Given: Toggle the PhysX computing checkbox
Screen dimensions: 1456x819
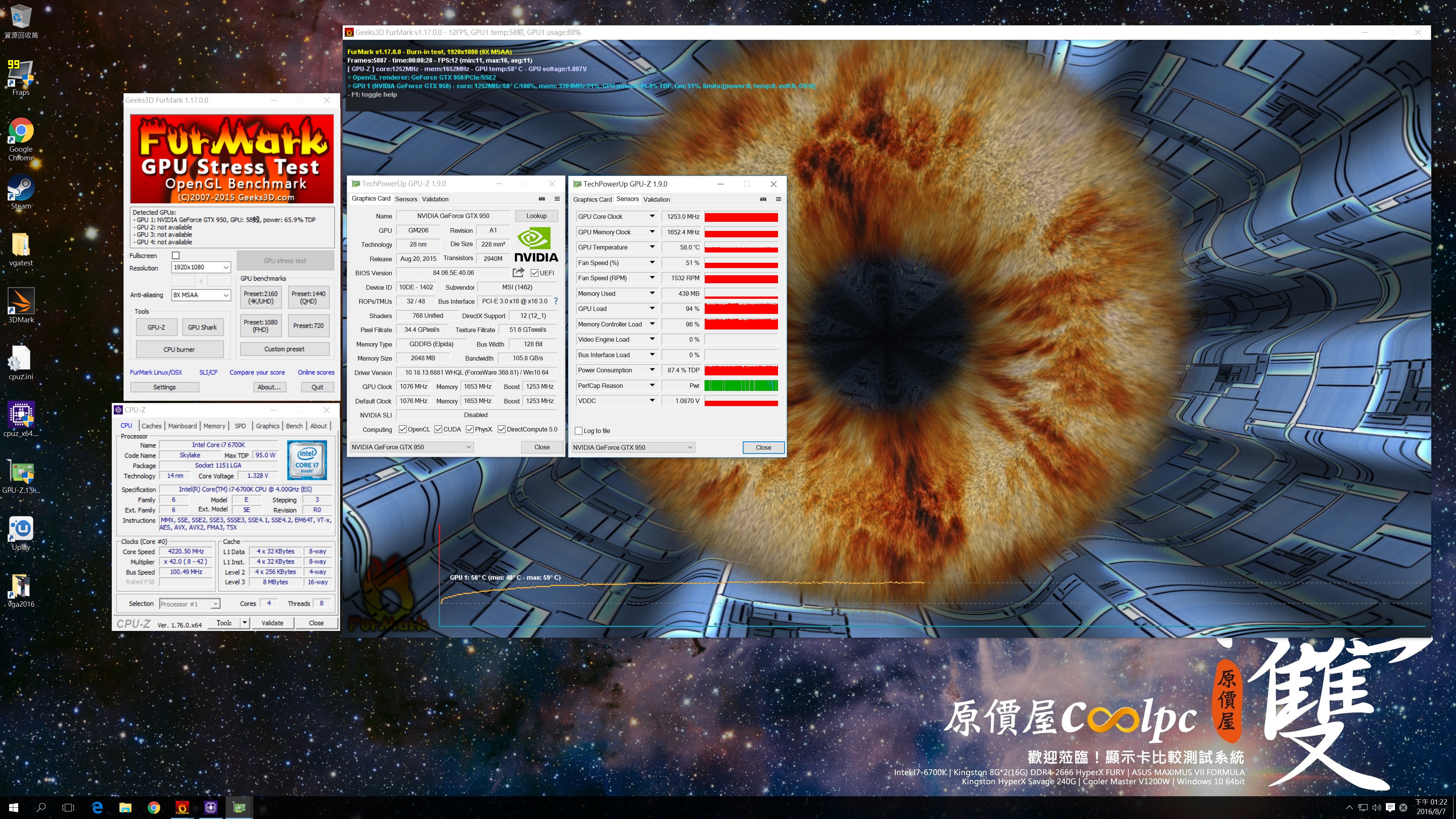Looking at the screenshot, I should [x=470, y=430].
